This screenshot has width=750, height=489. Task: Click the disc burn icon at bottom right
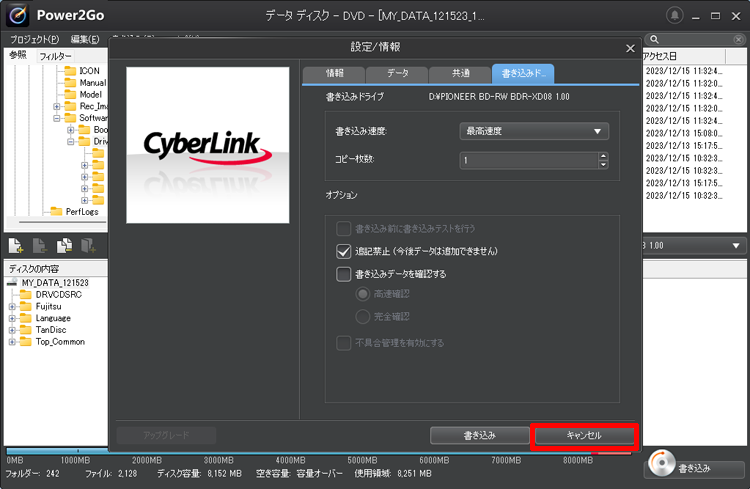662,465
